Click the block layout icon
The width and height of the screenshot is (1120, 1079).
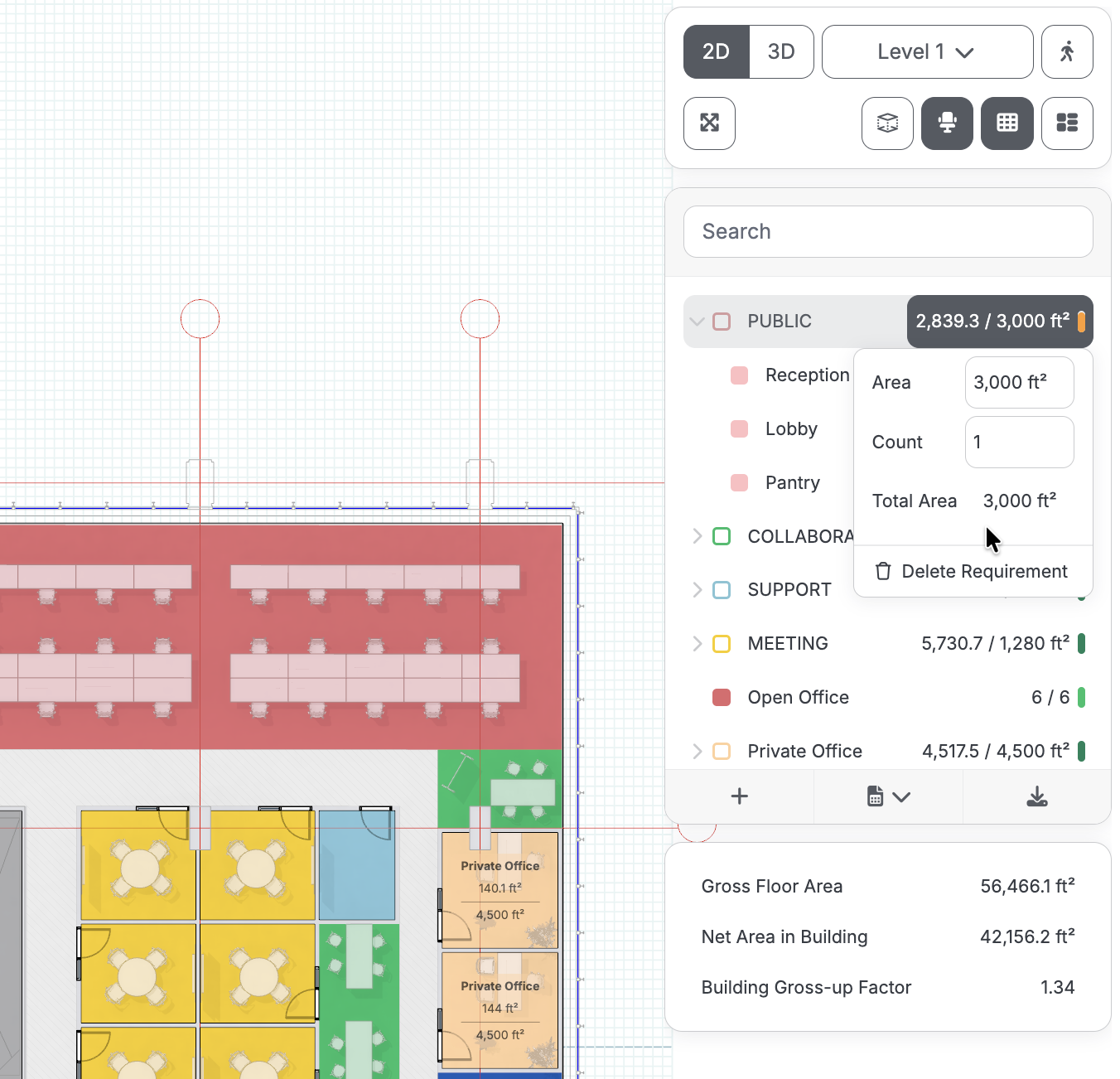(1067, 123)
